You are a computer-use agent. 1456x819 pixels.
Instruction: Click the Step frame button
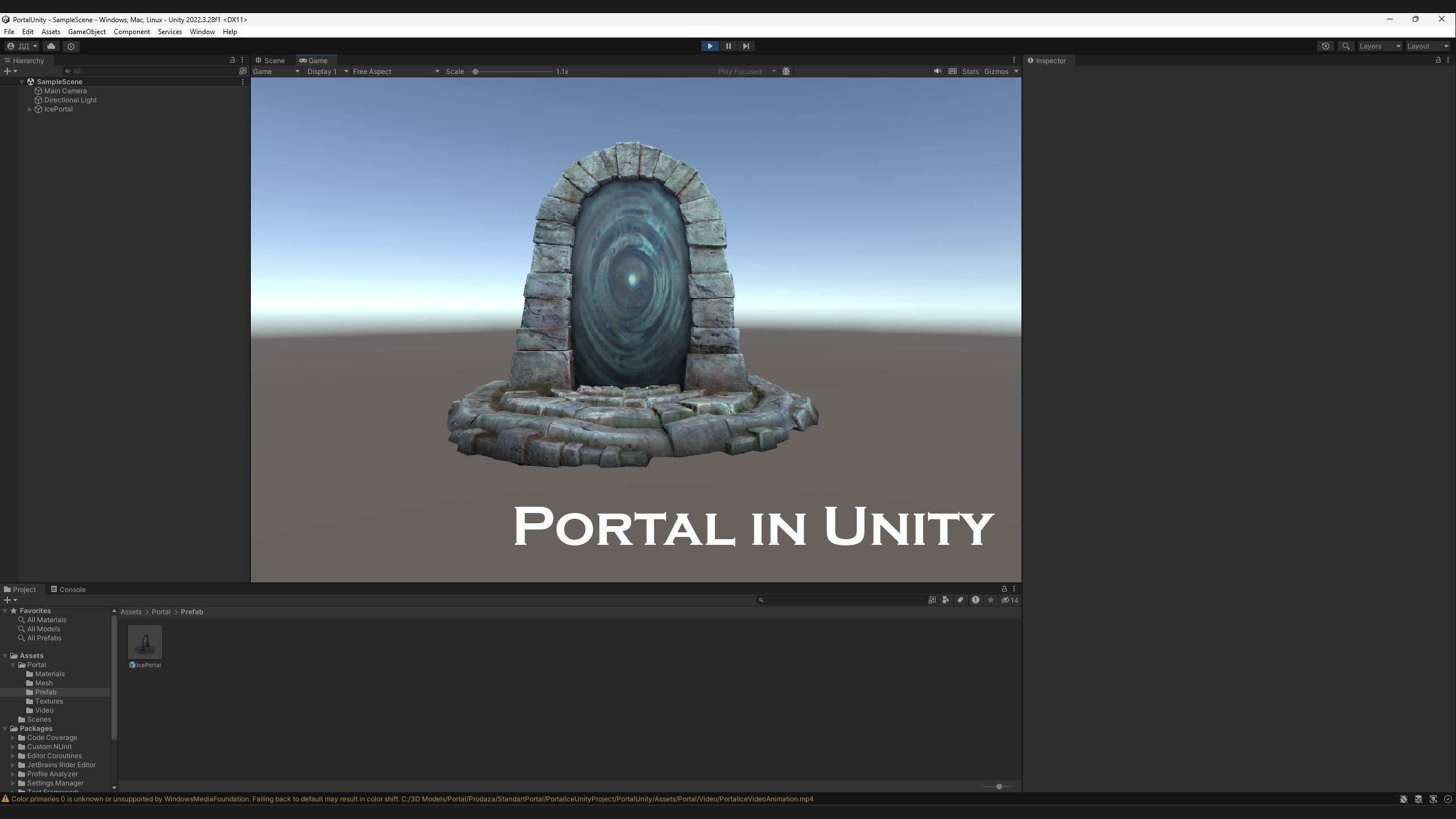[746, 46]
